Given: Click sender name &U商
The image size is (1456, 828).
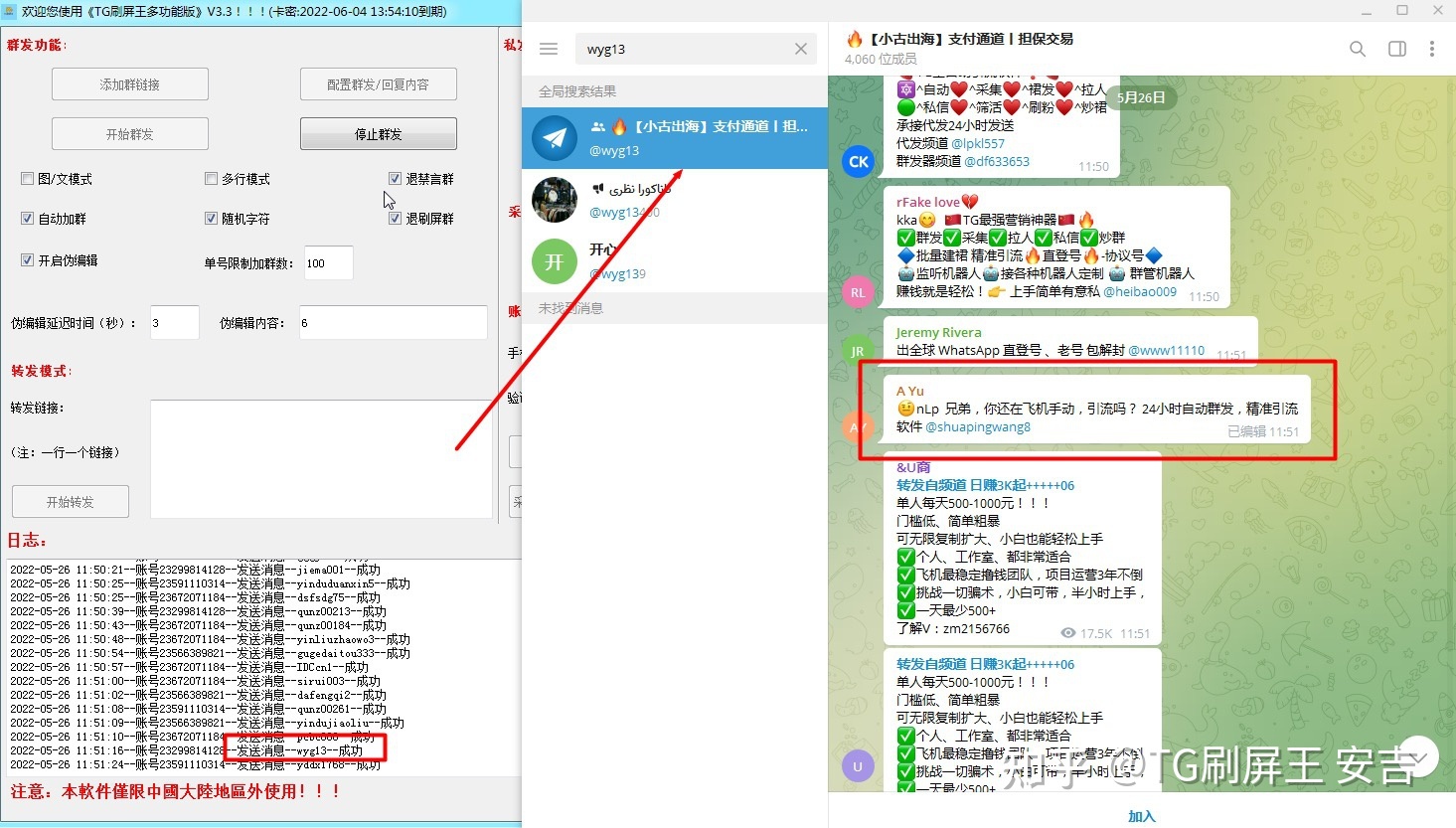Looking at the screenshot, I should tap(913, 467).
